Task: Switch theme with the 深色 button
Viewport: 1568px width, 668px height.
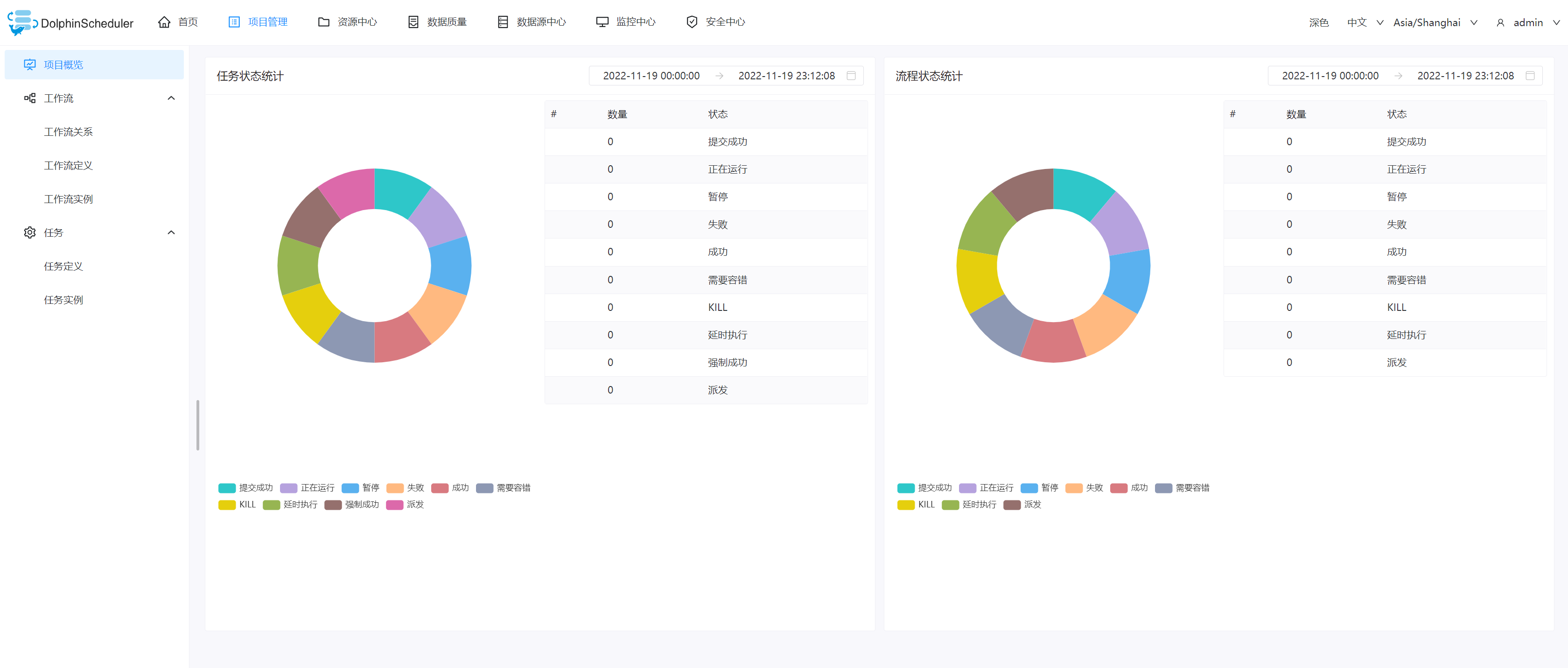Action: (x=1318, y=22)
